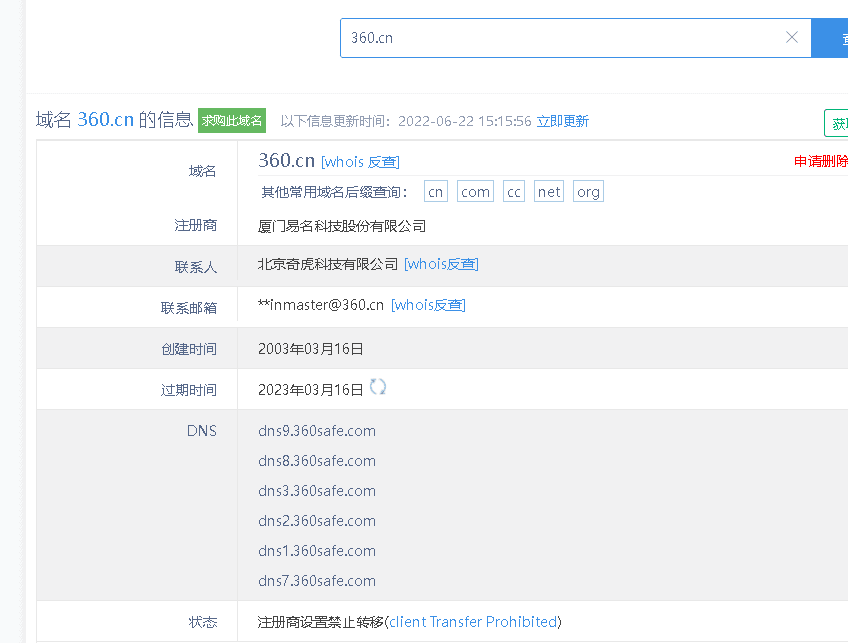
Task: Click the 域名 row label
Action: click(202, 171)
